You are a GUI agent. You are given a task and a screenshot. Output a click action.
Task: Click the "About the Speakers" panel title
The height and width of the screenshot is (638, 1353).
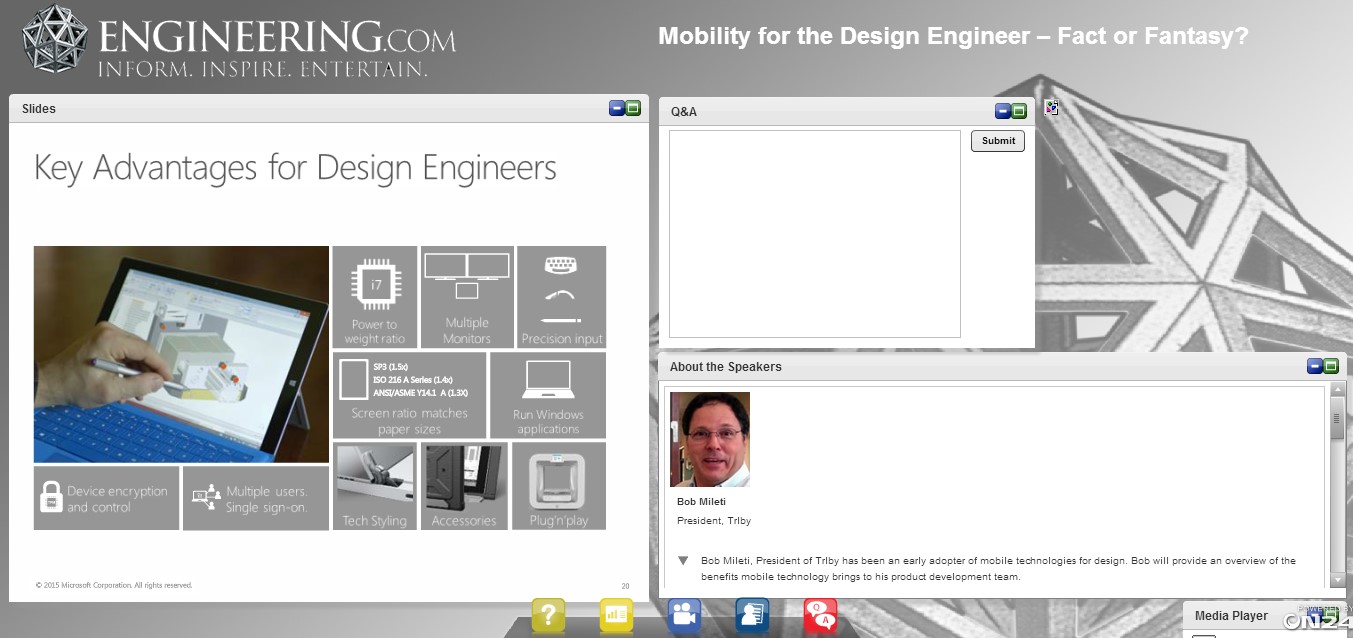726,367
